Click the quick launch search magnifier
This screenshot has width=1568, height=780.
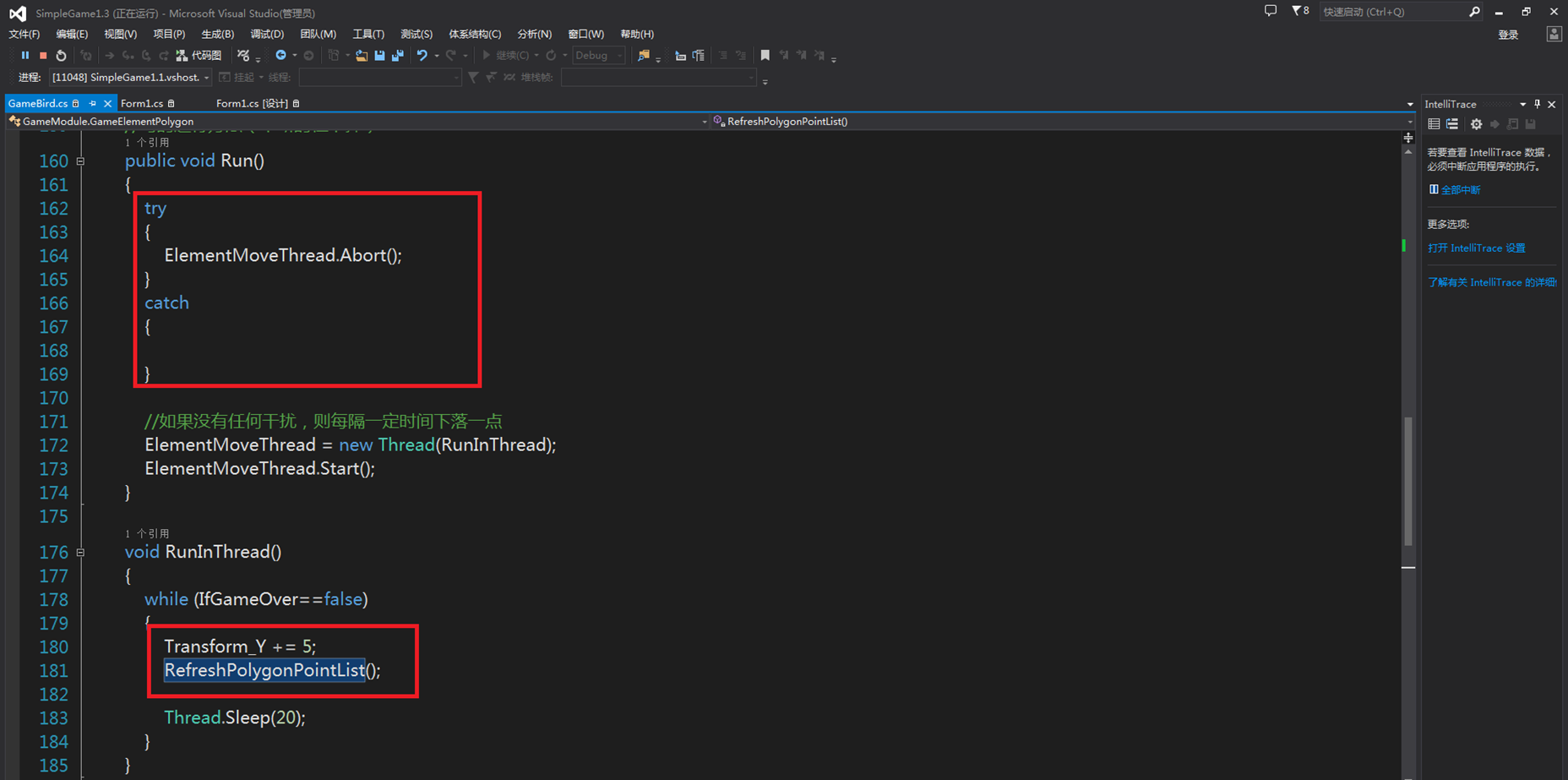click(x=1474, y=12)
